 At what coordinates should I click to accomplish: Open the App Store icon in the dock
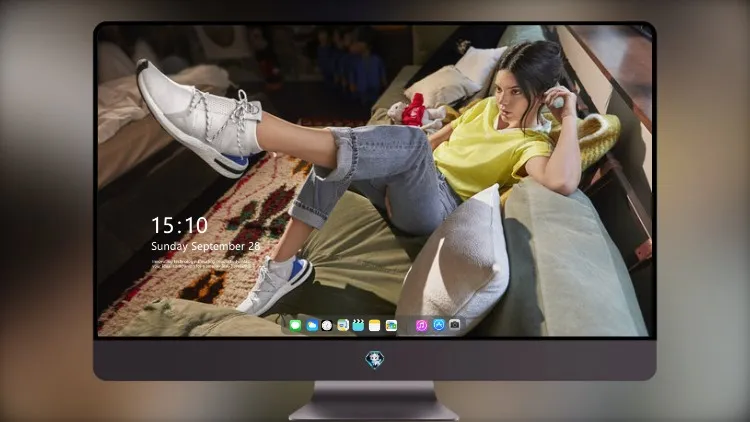point(439,325)
